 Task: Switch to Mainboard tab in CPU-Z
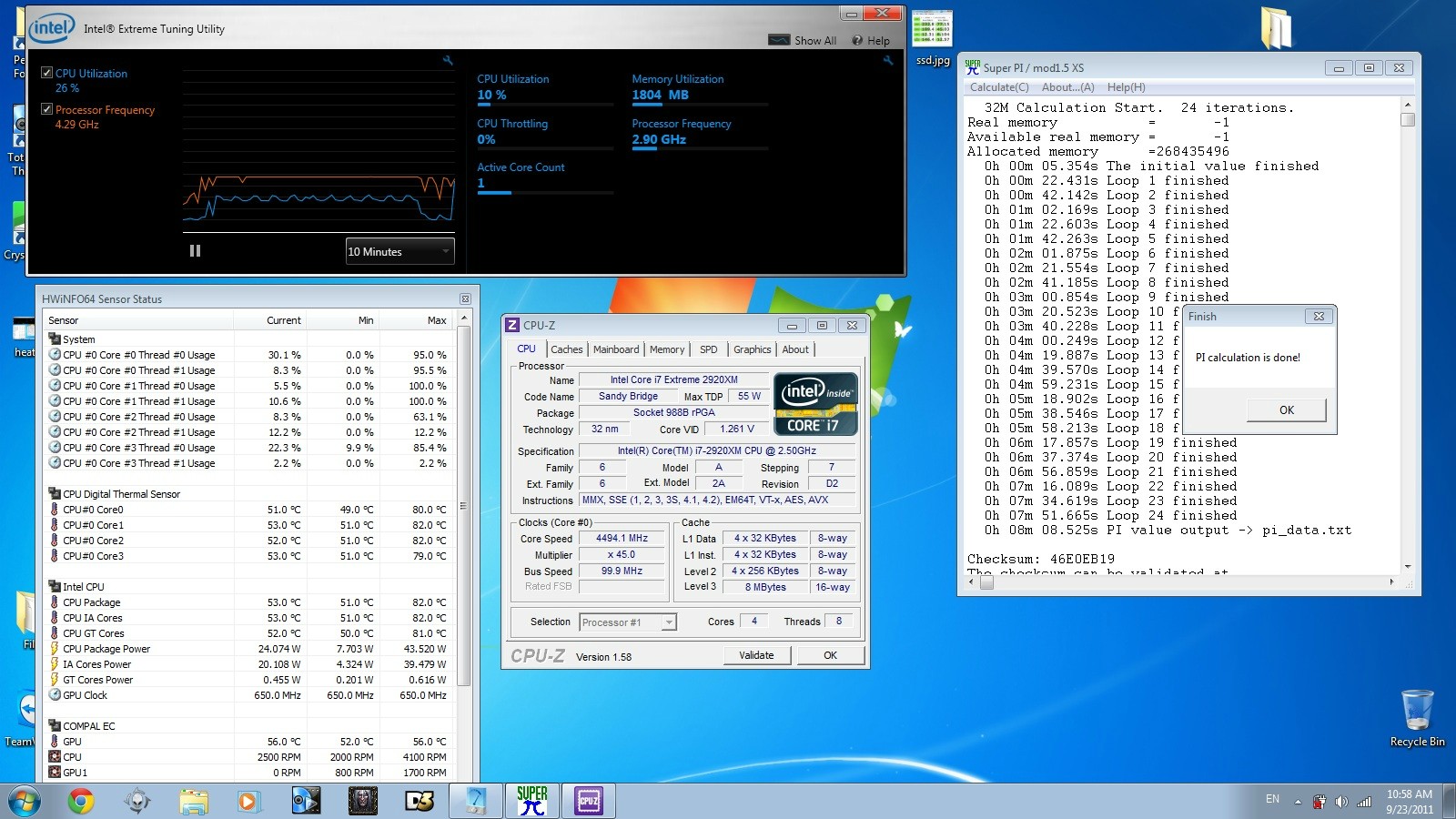(616, 349)
